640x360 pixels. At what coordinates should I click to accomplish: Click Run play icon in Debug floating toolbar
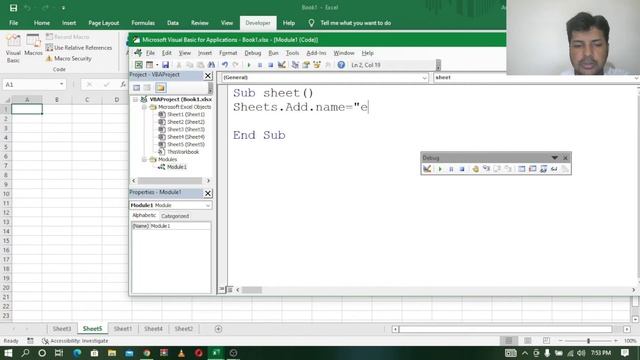(440, 169)
